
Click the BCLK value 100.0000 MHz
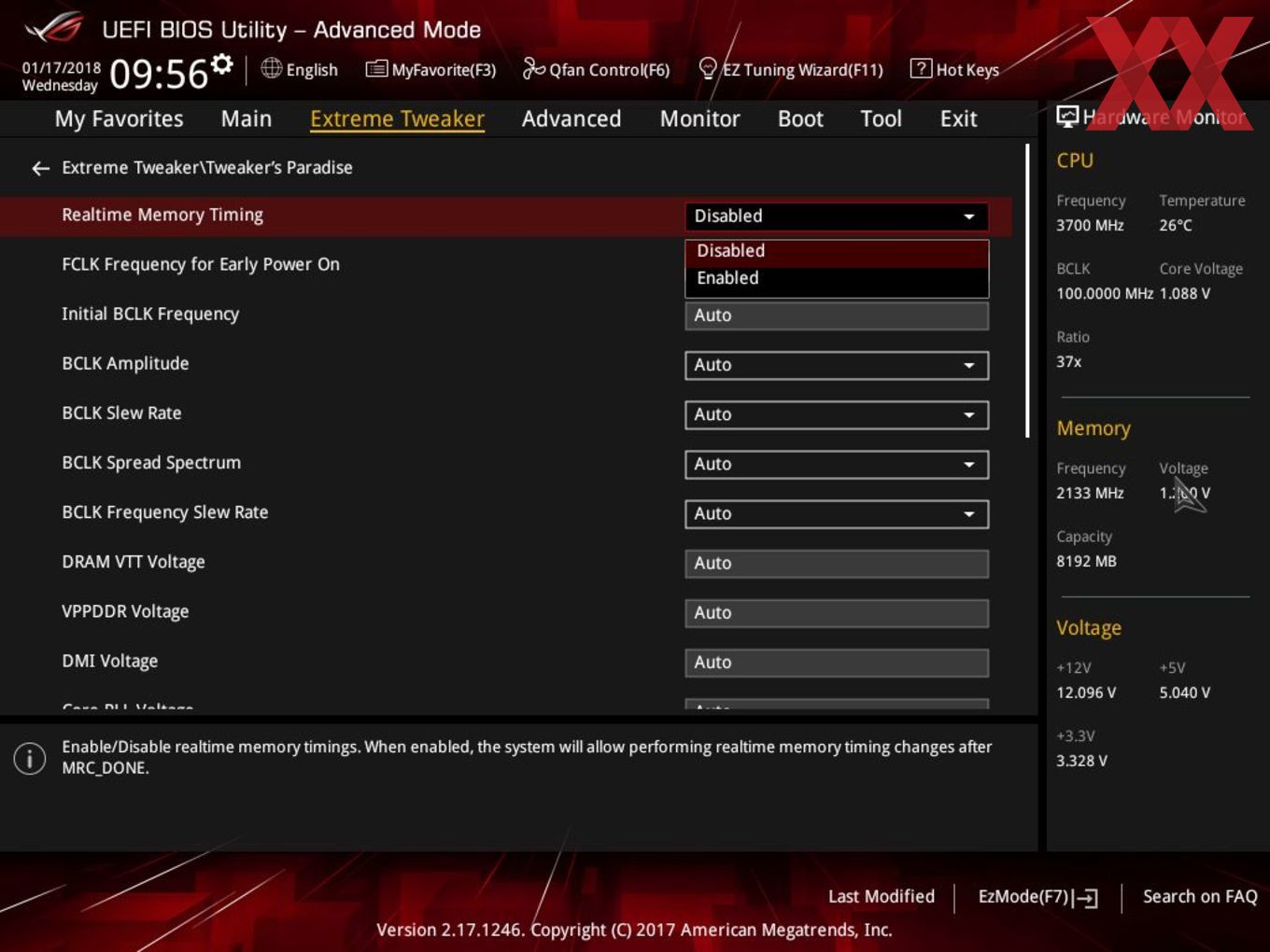(1105, 293)
